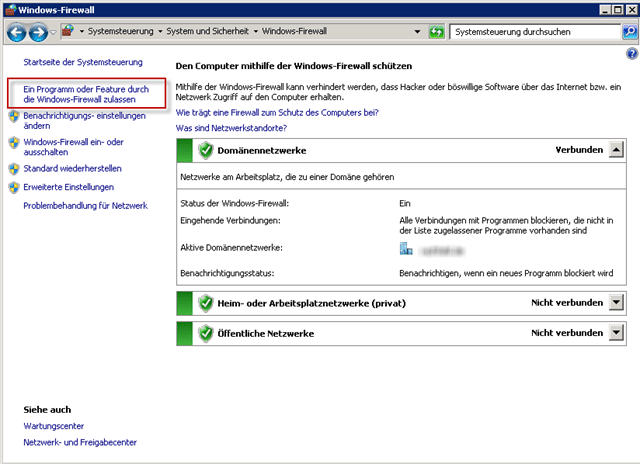
Task: Open Ein Programm oder Feature durch Firewall zulassen
Action: click(86, 94)
